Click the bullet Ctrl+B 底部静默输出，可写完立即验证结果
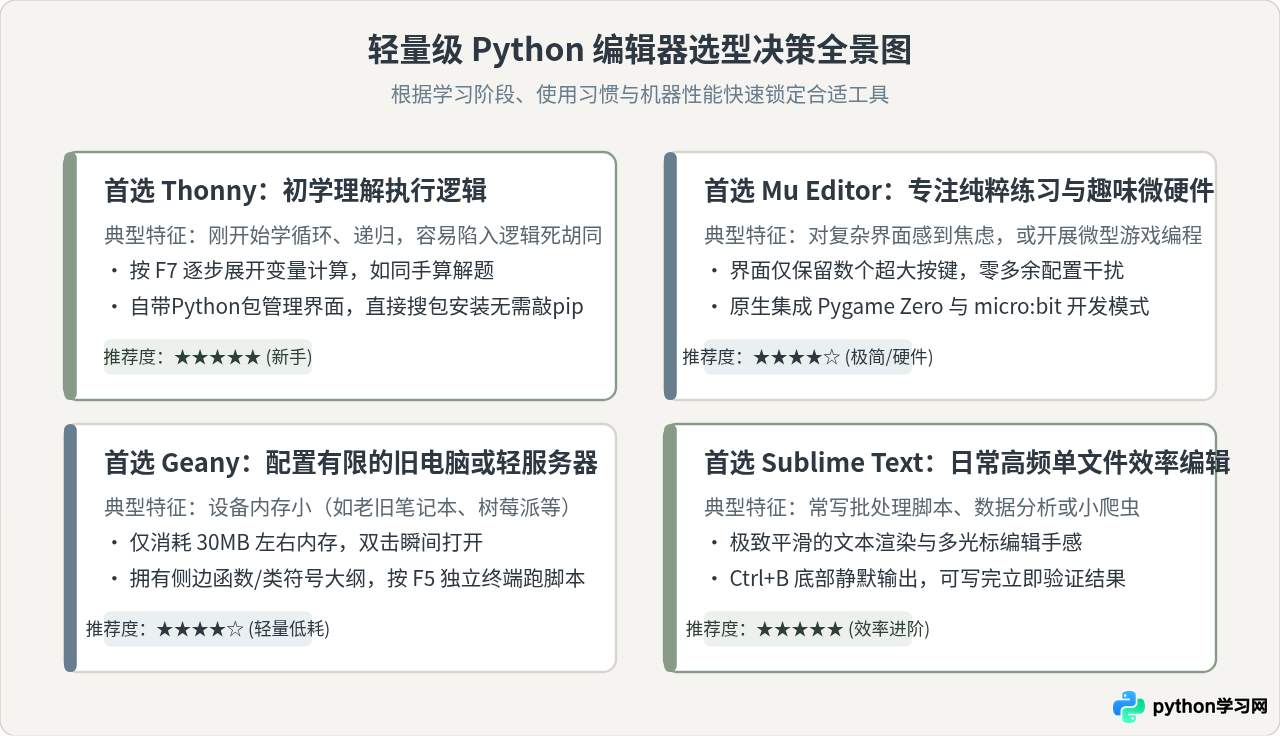The image size is (1280, 736). (x=917, y=578)
